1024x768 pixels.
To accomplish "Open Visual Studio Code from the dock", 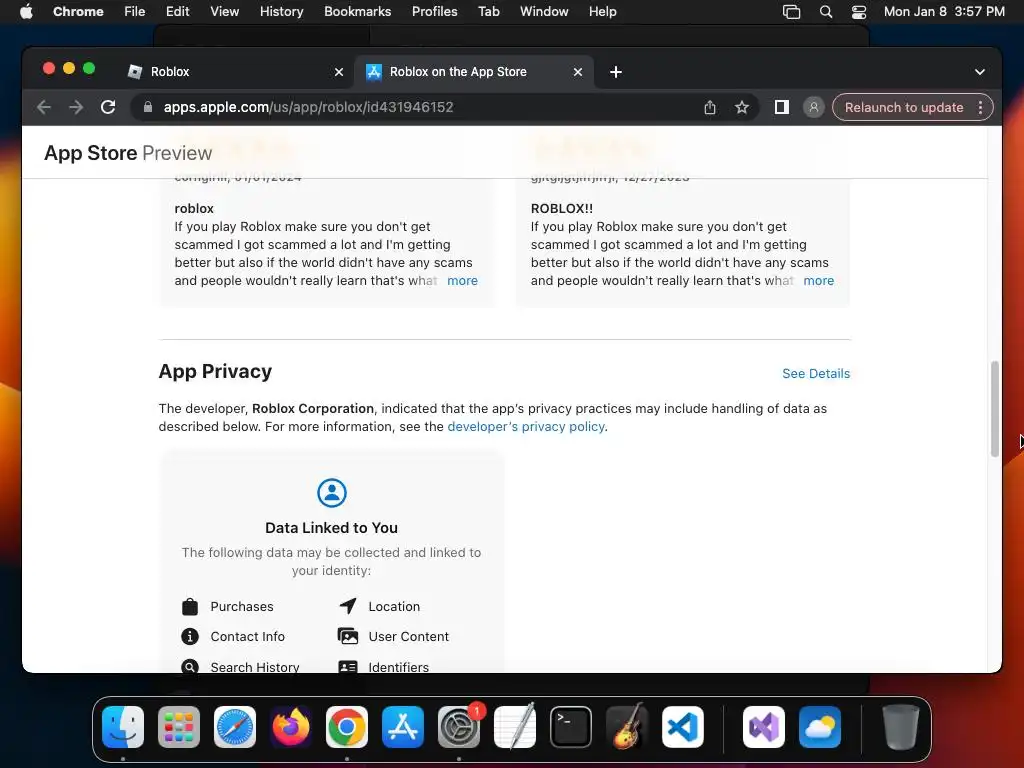I will point(683,727).
